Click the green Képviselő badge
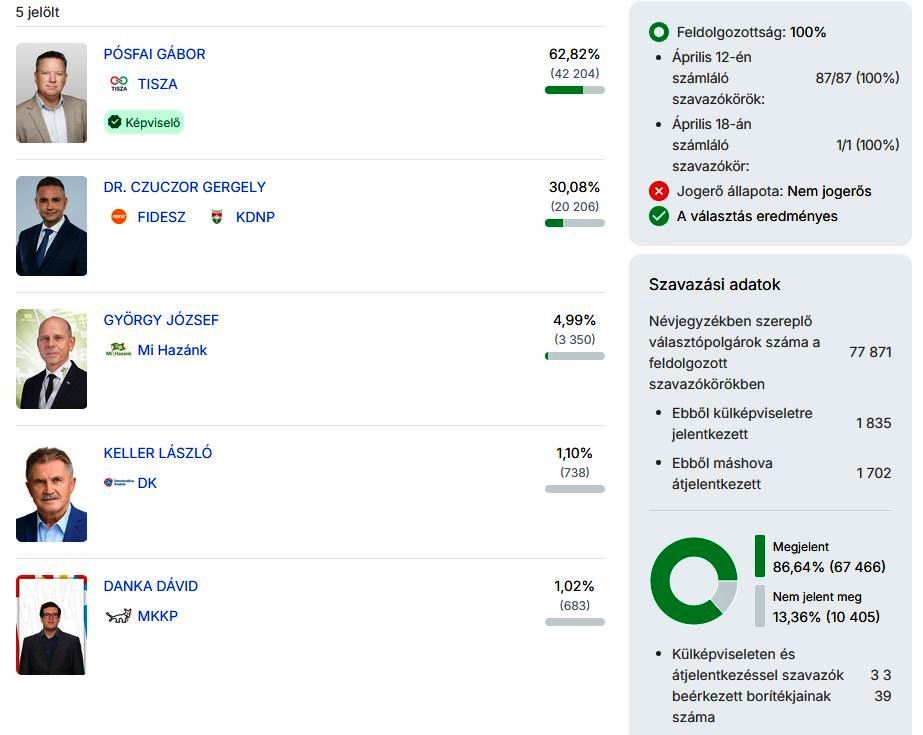This screenshot has width=923, height=735. point(144,122)
